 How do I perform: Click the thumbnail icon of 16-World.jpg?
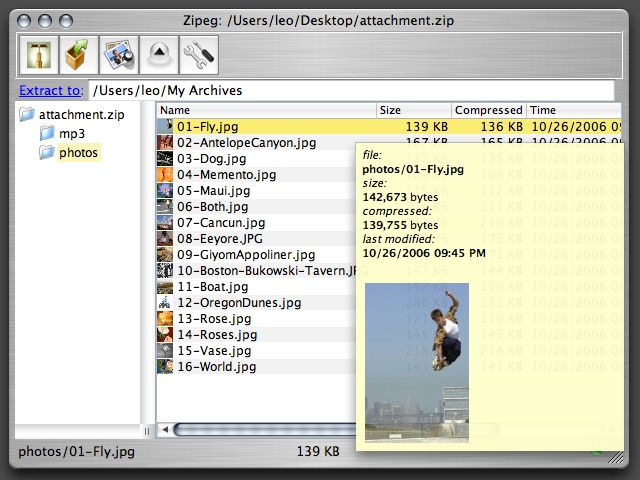165,367
